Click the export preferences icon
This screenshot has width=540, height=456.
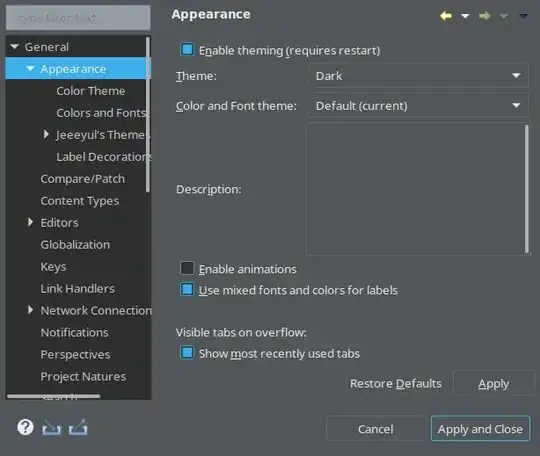pos(78,427)
